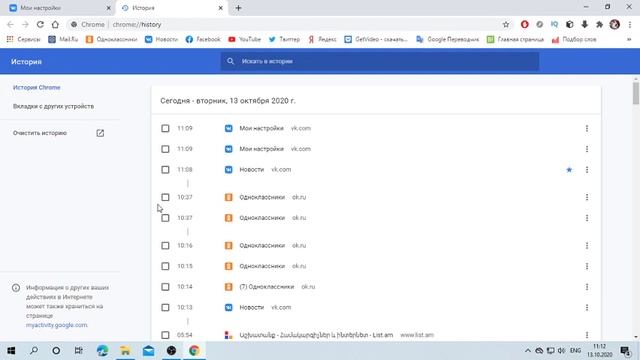Select История Chrome in the sidebar
The height and width of the screenshot is (360, 640).
tap(36, 87)
